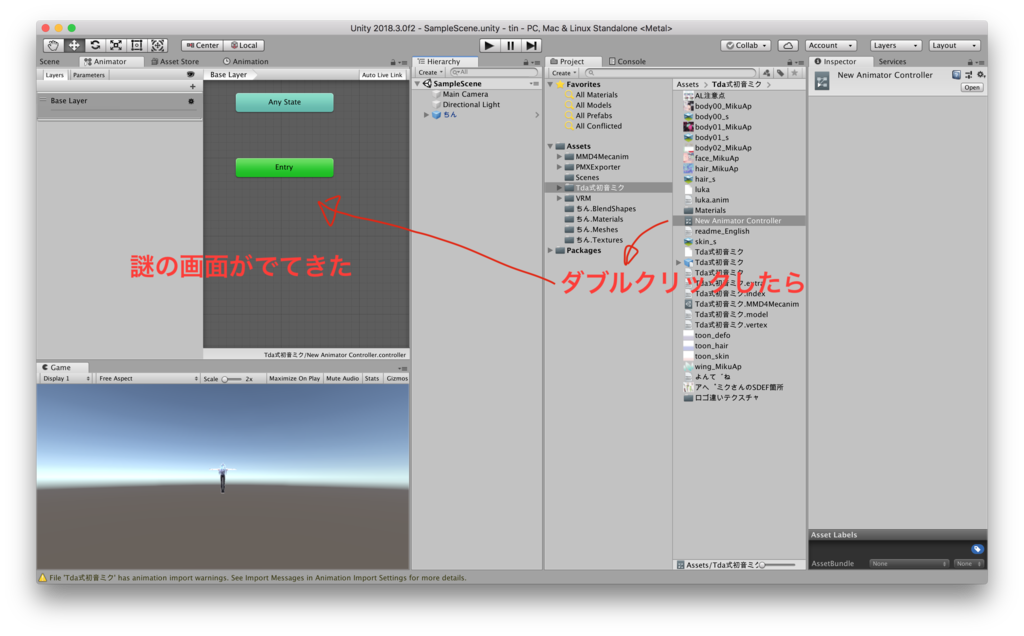Click Search by Label icon
This screenshot has height=636, width=1024.
[780, 73]
